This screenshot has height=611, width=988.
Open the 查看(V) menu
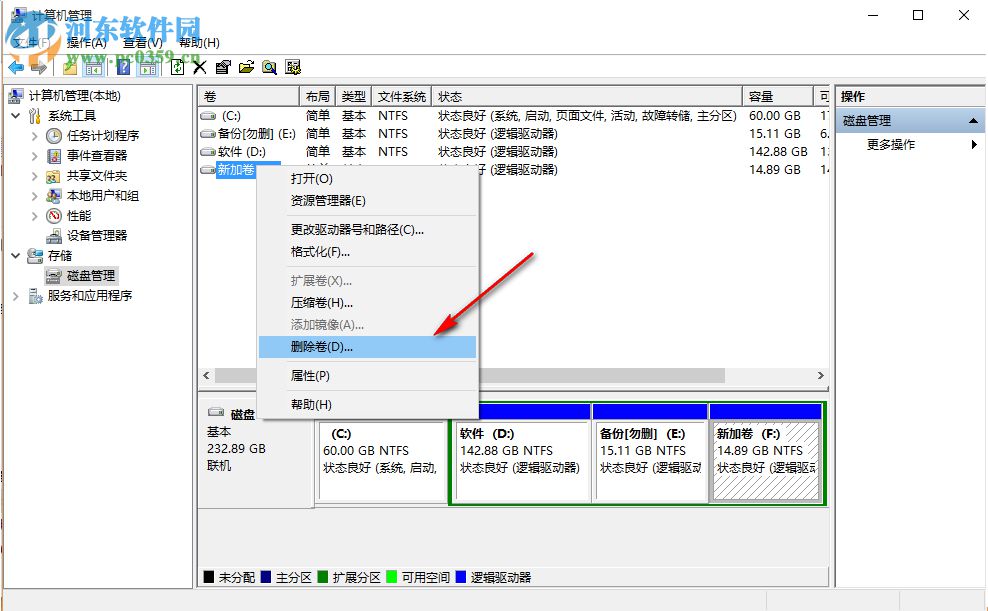coord(143,42)
